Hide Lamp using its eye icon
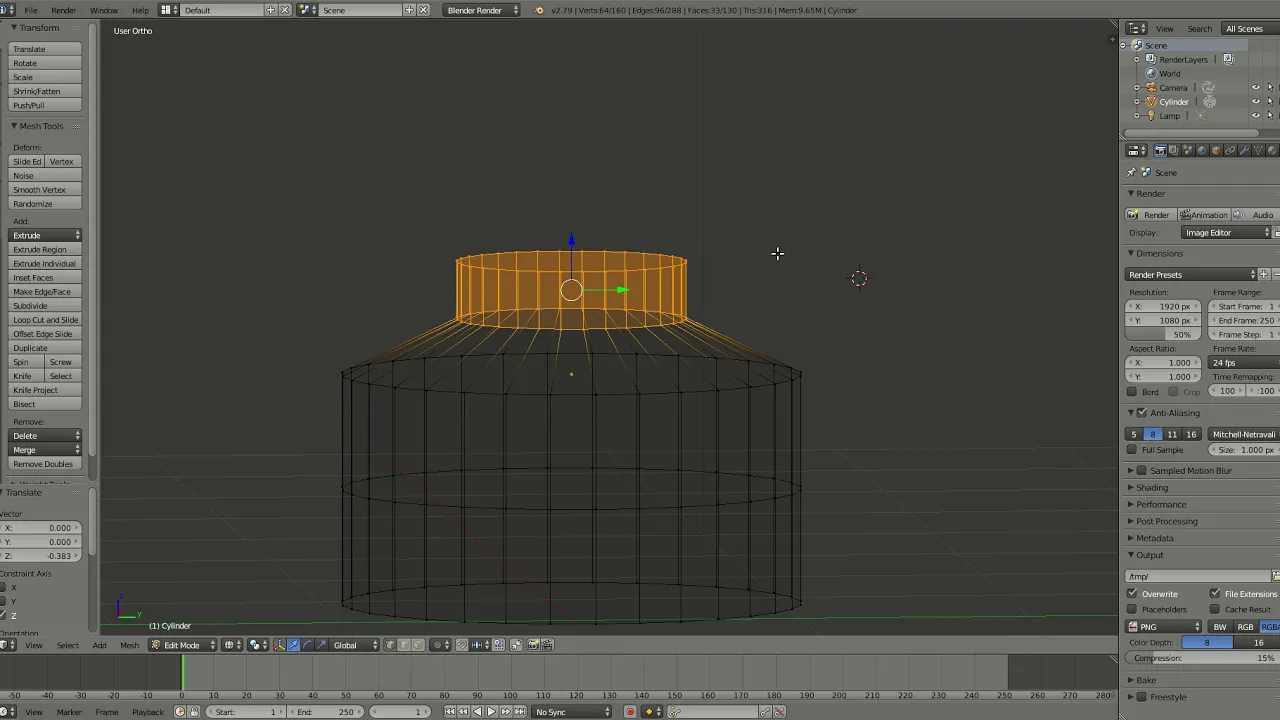This screenshot has height=720, width=1280. (1256, 116)
